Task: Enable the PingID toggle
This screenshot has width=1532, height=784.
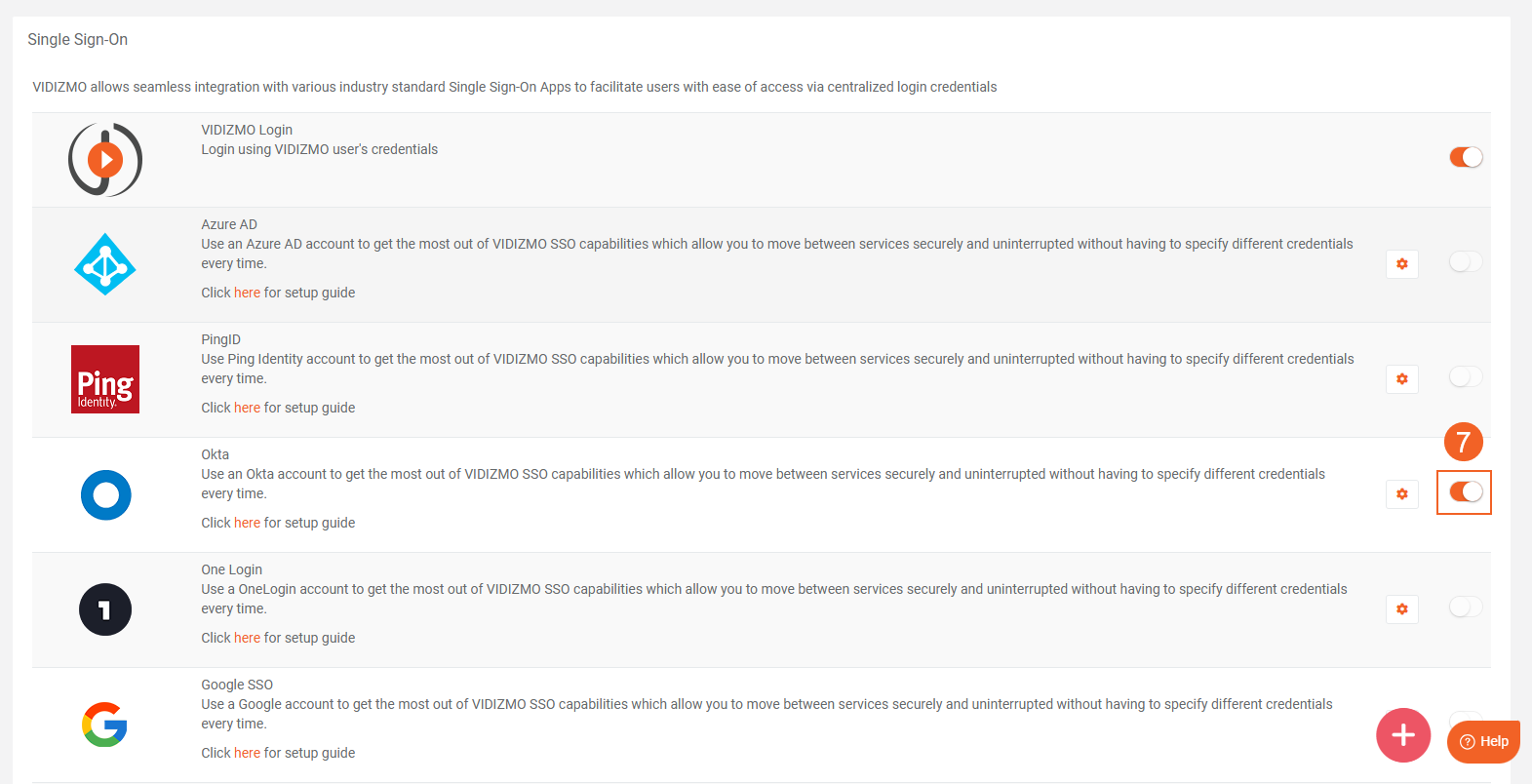Action: point(1465,376)
